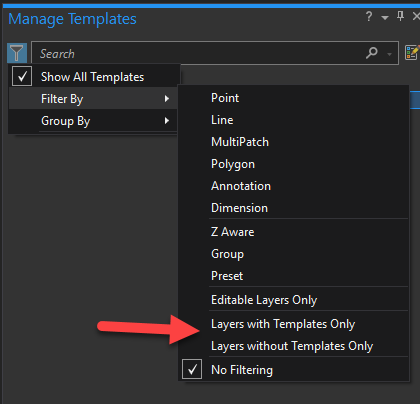
Task: Expand the Filter By submenu
Action: tap(93, 99)
